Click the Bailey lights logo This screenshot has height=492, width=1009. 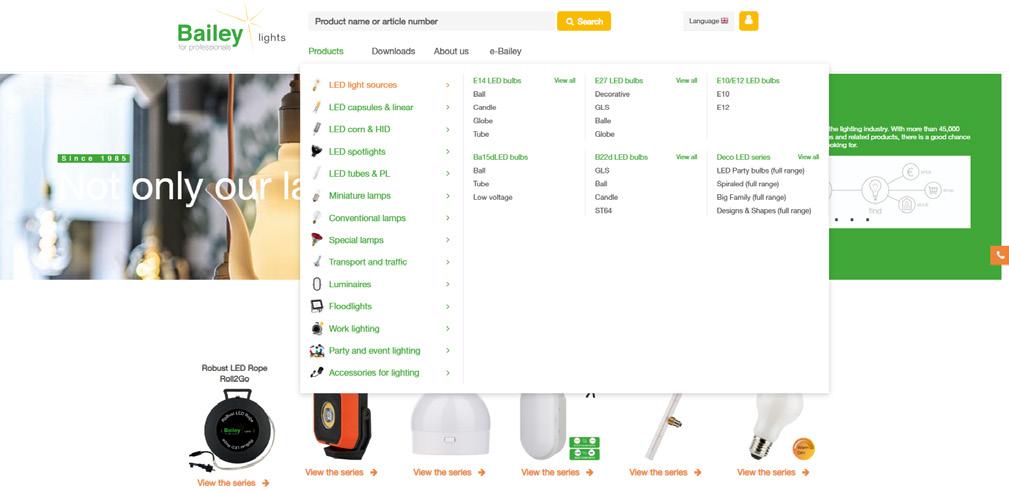pos(232,31)
